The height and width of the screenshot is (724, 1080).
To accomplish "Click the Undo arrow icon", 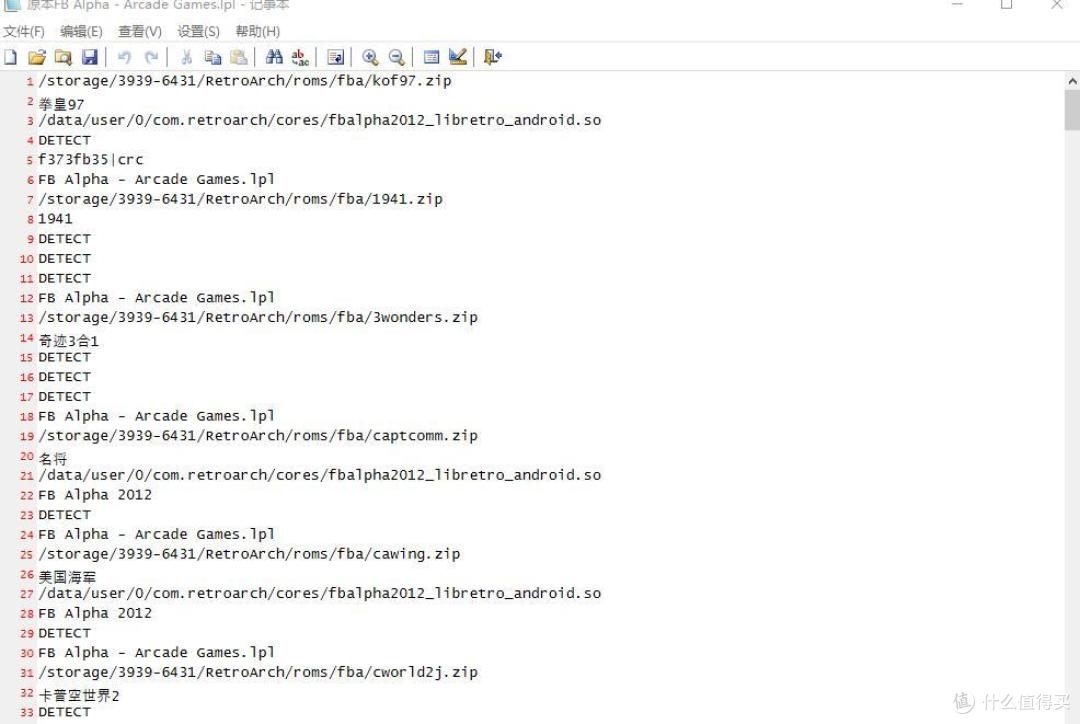I will (125, 57).
